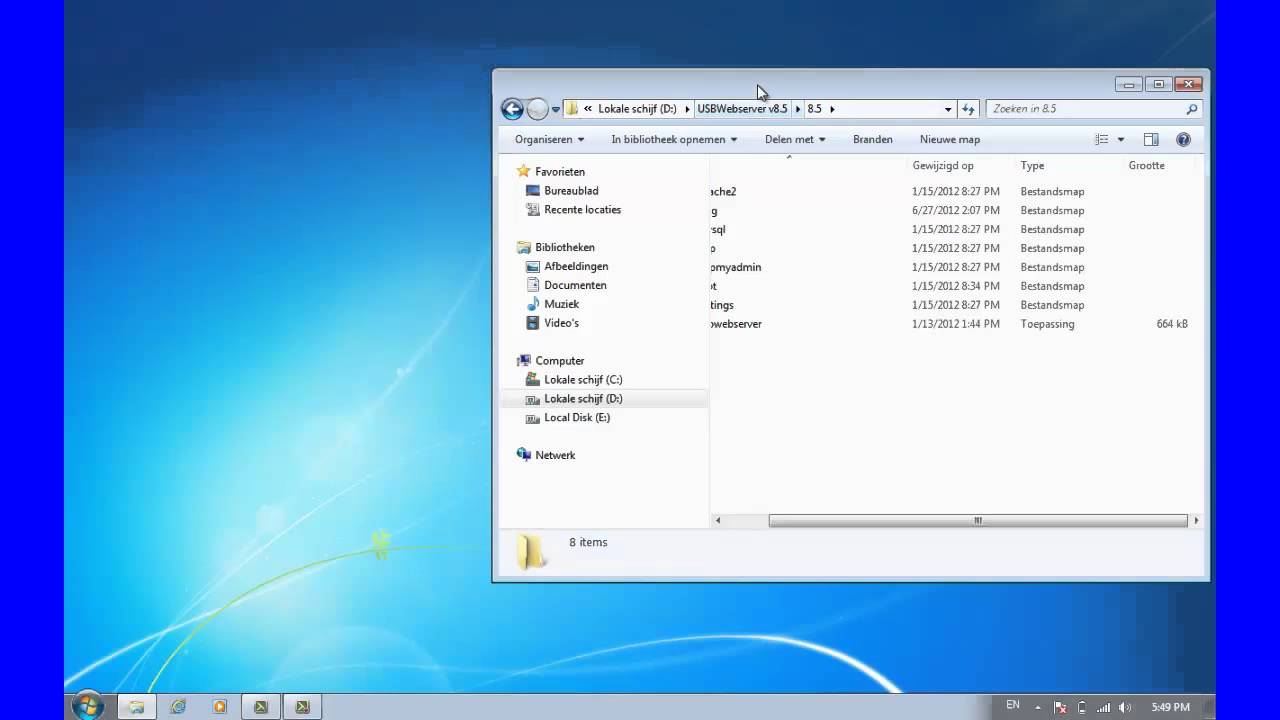
Task: Open Explorer help with the question mark
Action: pos(1183,139)
